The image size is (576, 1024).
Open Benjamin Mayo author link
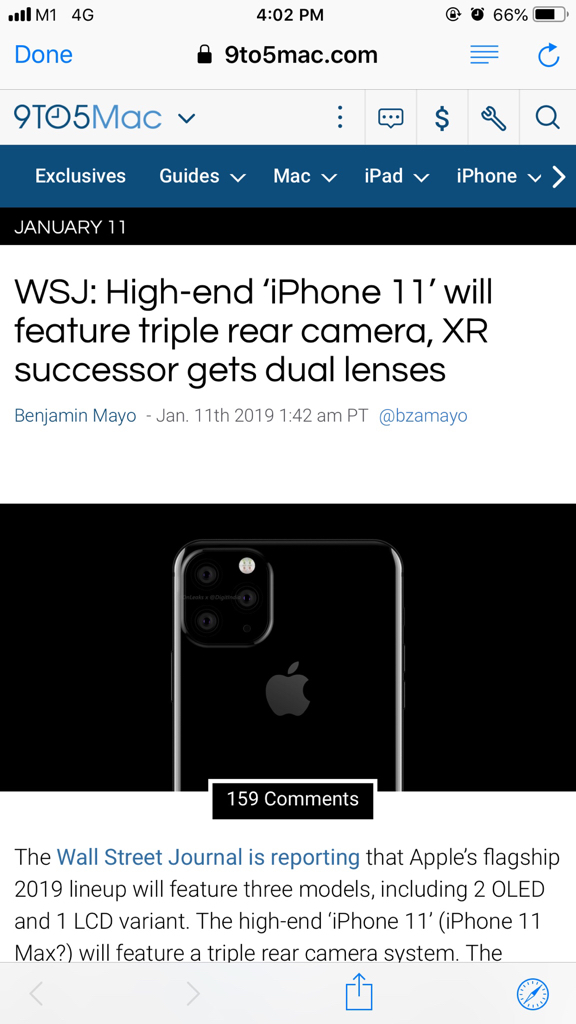[75, 416]
